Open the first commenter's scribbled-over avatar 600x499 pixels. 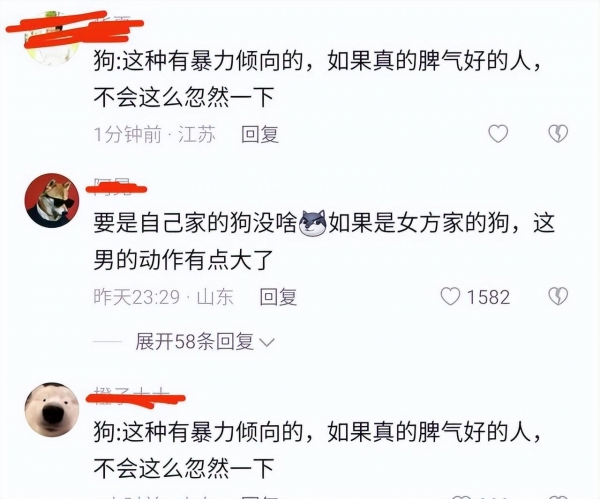52,38
